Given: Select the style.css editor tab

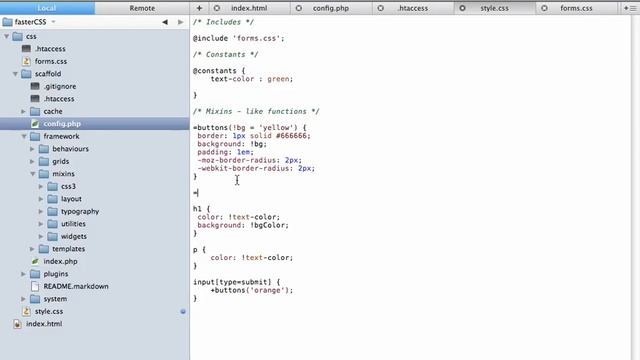Looking at the screenshot, I should point(494,8).
